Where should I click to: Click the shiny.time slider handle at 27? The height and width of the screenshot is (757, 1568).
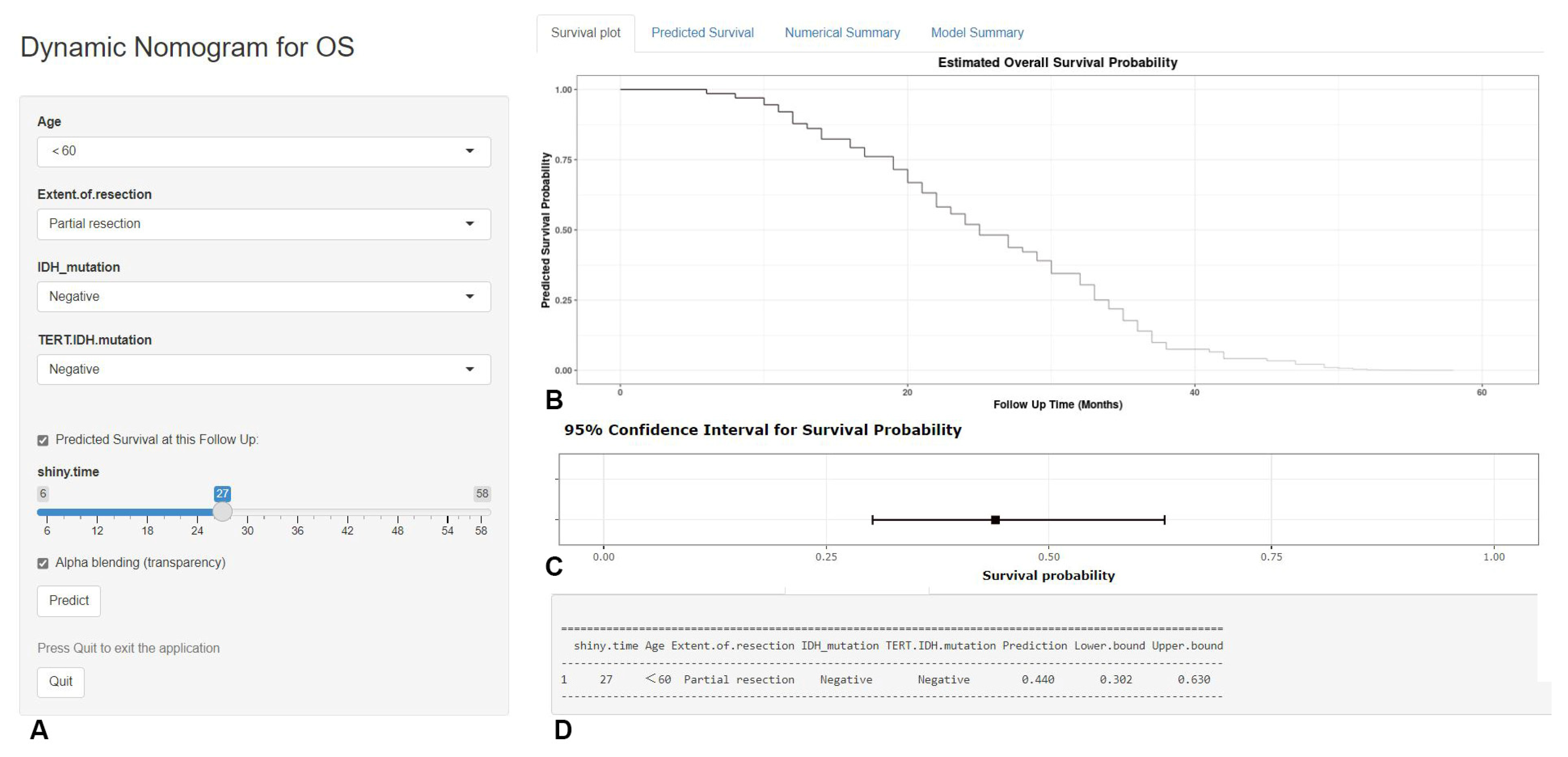[x=223, y=512]
